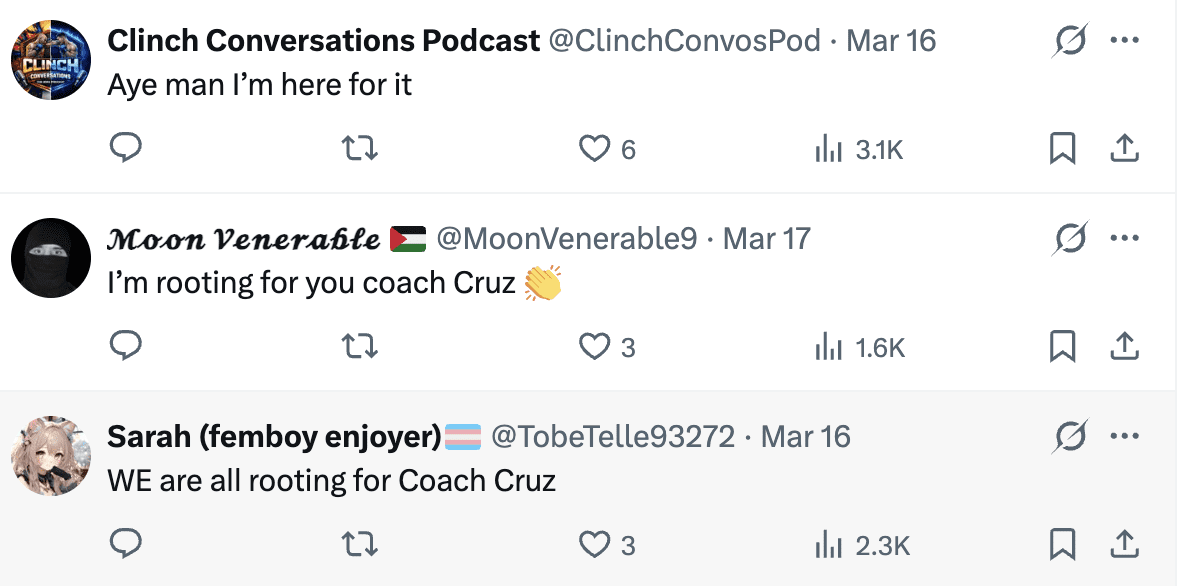Reply to Clinch Conversations Podcast's tweet
This screenshot has height=586, width=1180.
pyautogui.click(x=125, y=149)
